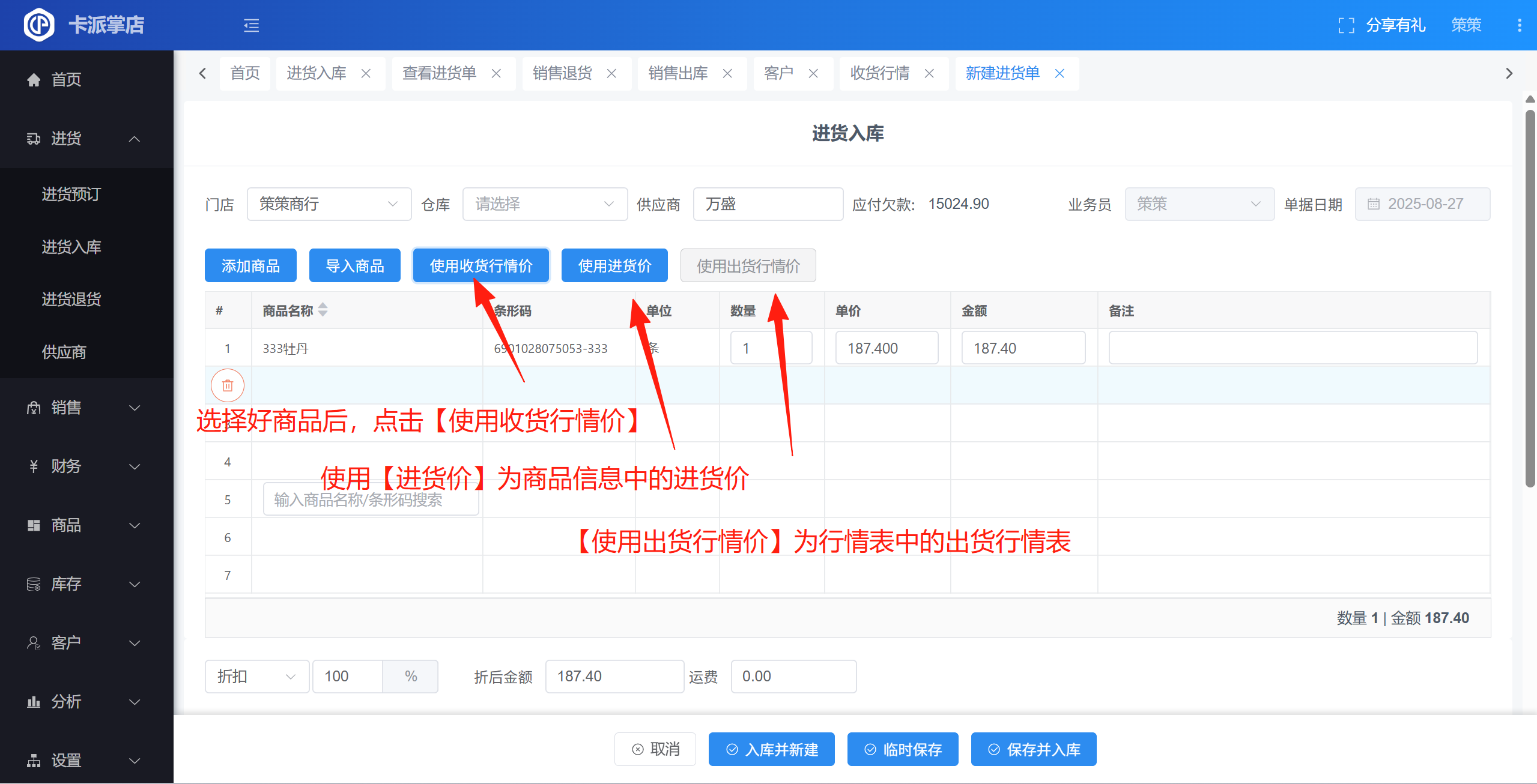The image size is (1537, 784).
Task: Open the three-dot more options menu
Action: coord(1519,25)
